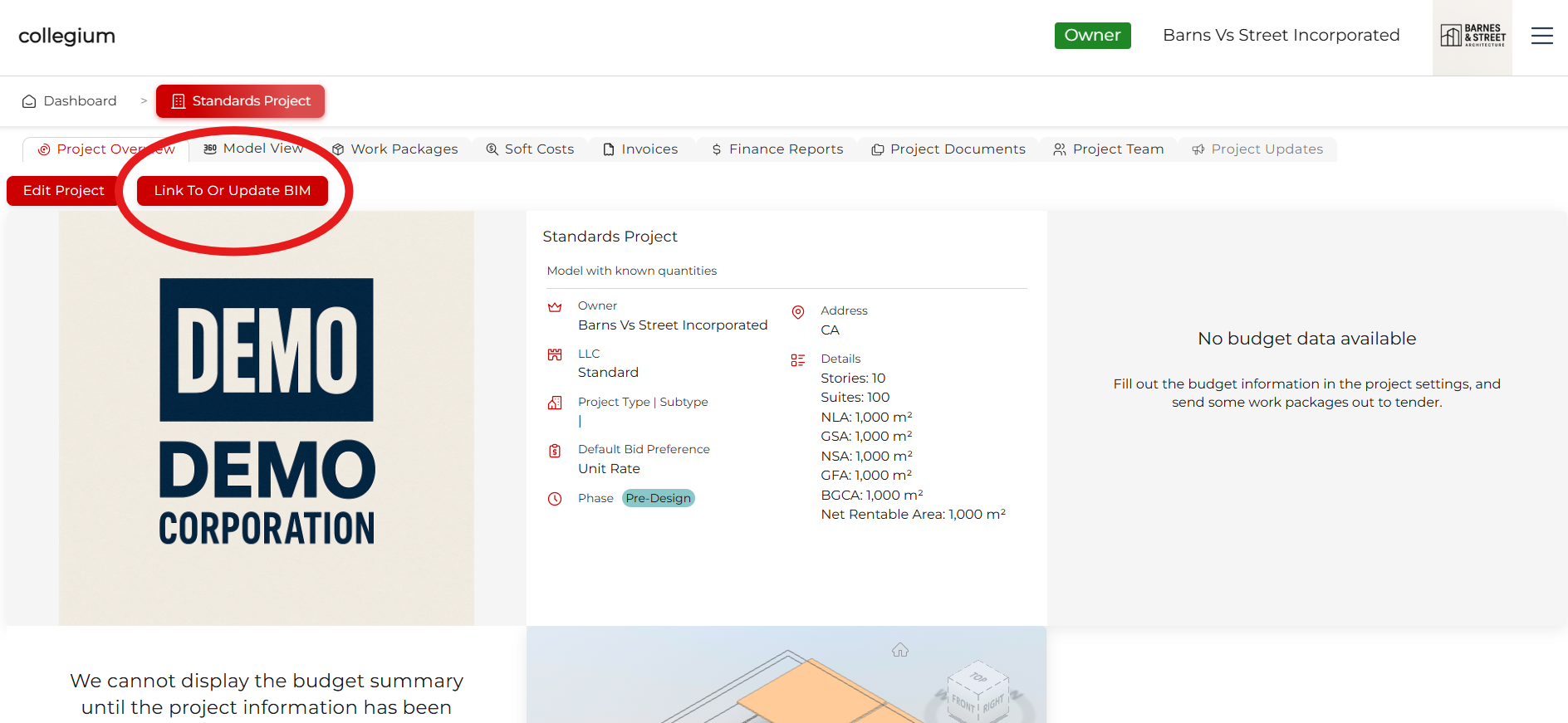This screenshot has height=723, width=1568.
Task: Click the green Owner badge
Action: (1093, 36)
